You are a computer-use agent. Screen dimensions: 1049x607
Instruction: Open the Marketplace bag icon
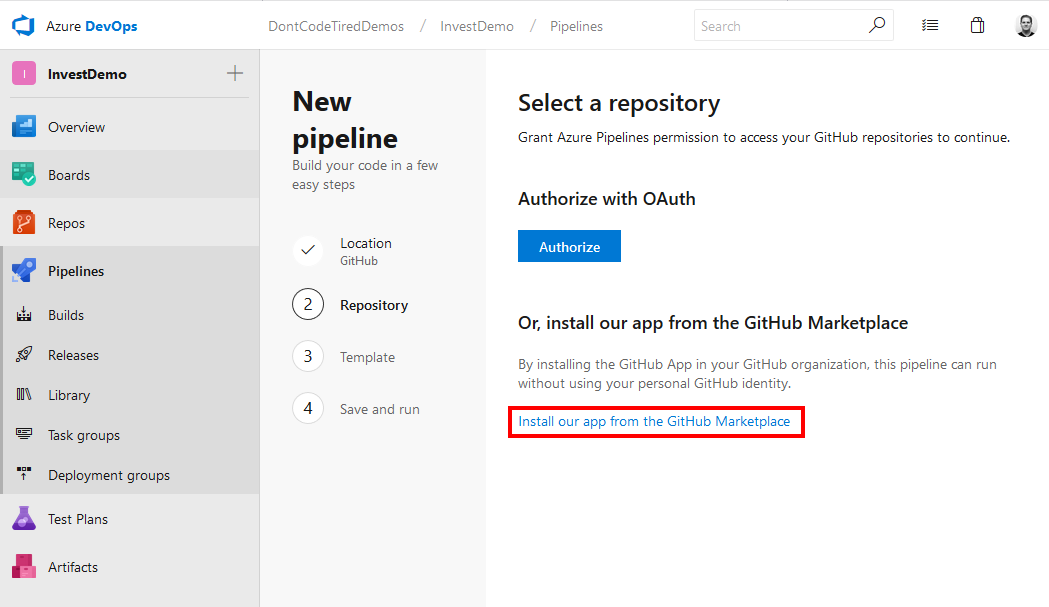click(x=977, y=24)
